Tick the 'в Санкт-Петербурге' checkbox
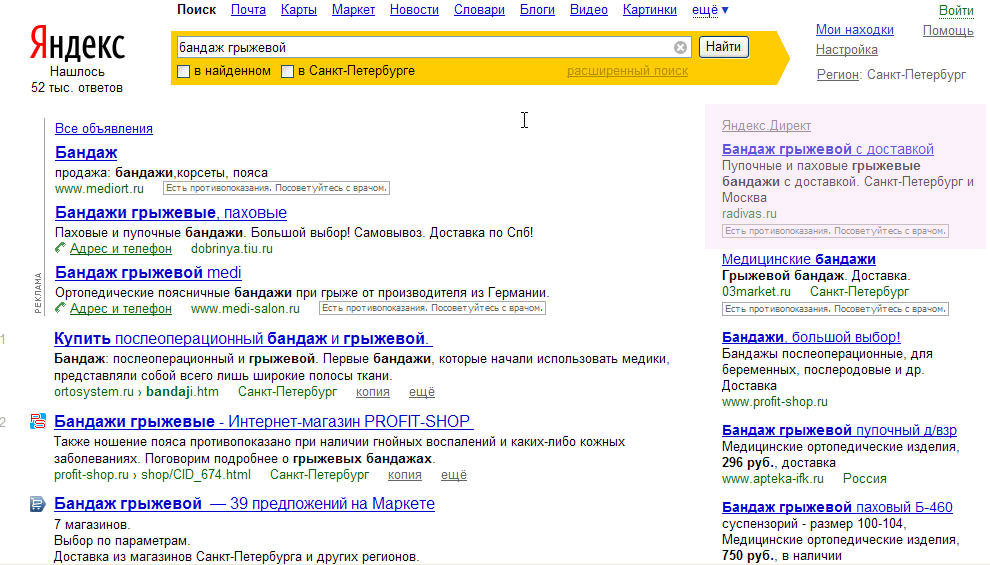Screen dimensions: 990x565 point(287,71)
